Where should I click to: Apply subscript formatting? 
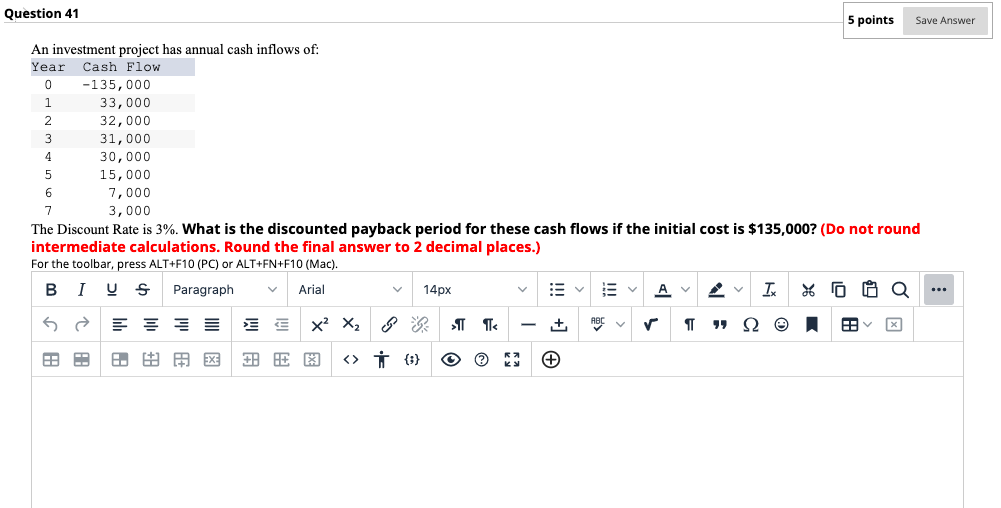coord(350,325)
